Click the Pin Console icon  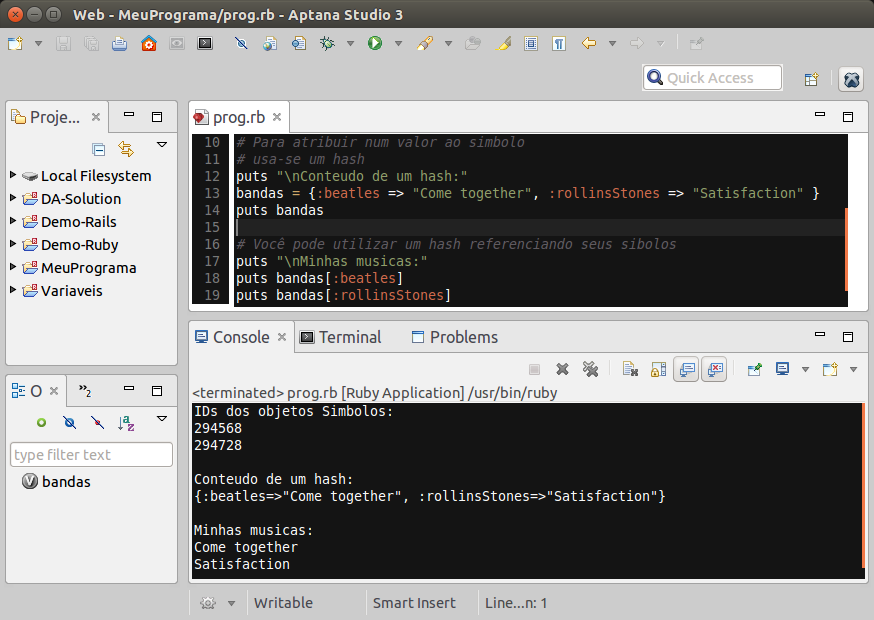[755, 369]
